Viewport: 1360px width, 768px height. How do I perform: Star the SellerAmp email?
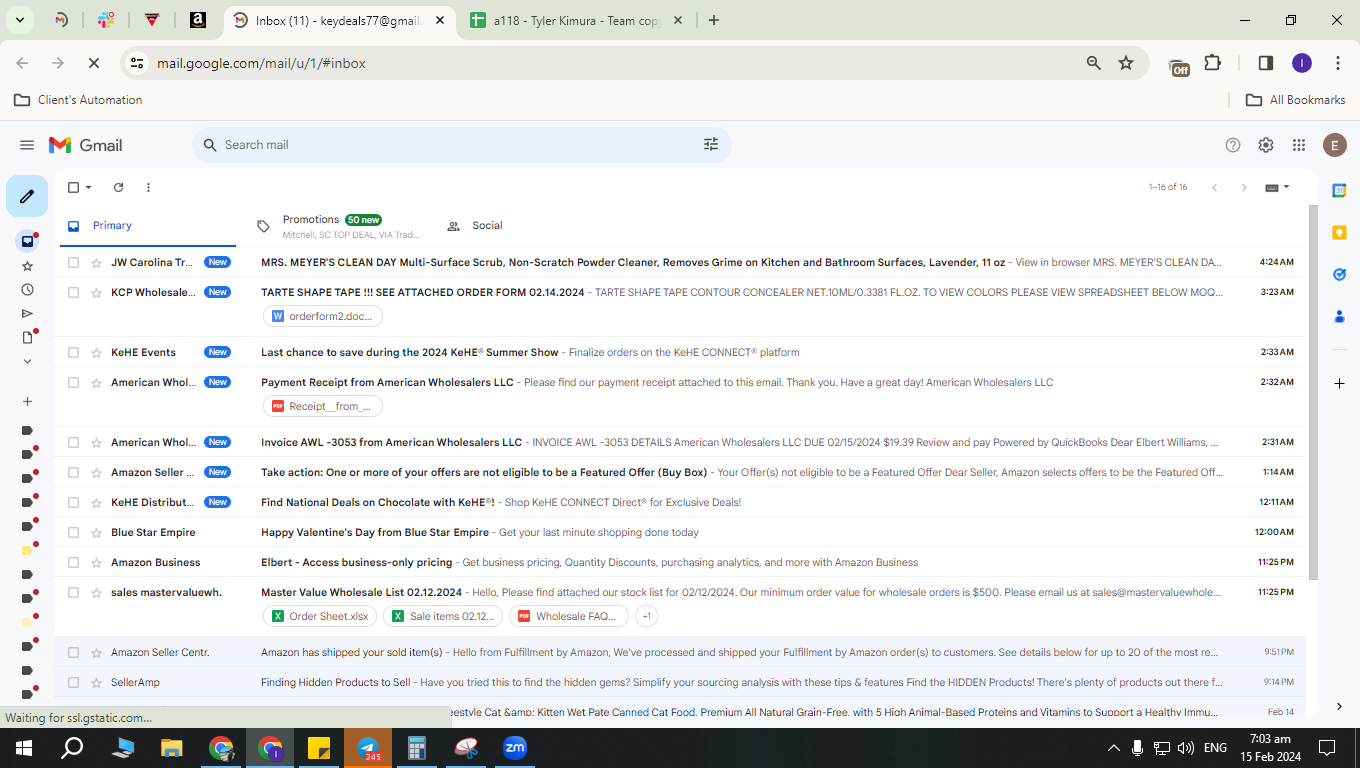(x=96, y=682)
